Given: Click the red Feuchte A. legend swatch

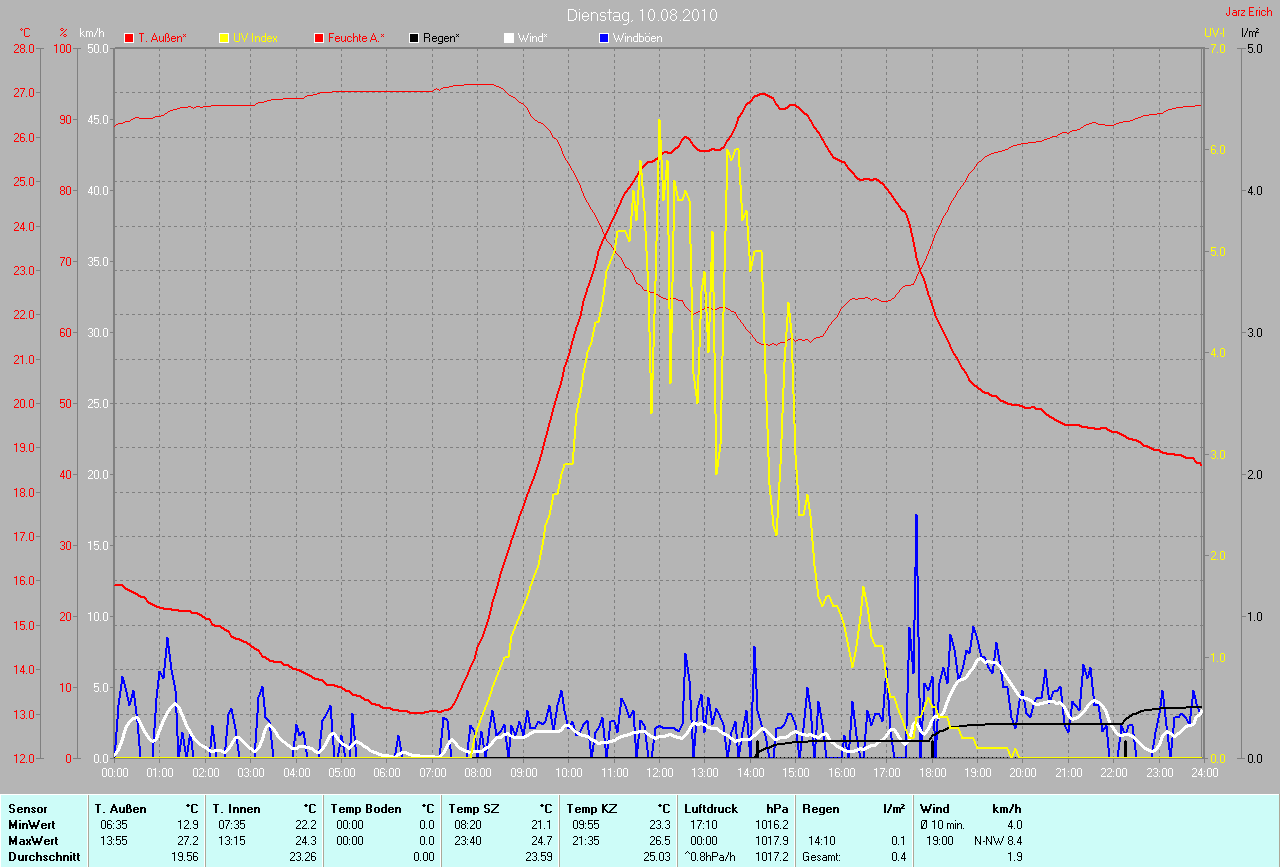Looking at the screenshot, I should [319, 38].
